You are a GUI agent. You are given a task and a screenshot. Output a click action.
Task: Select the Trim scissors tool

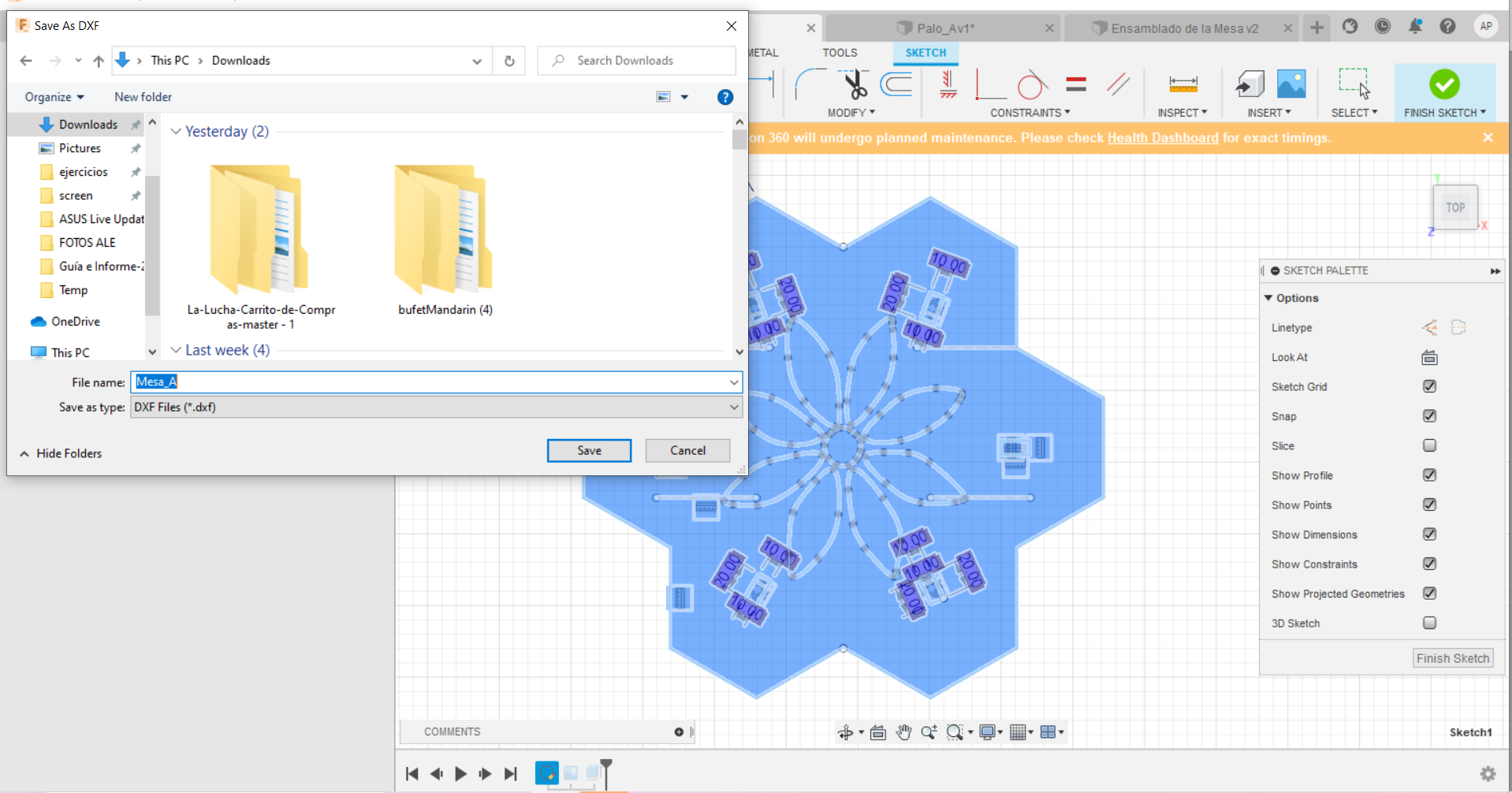(854, 84)
